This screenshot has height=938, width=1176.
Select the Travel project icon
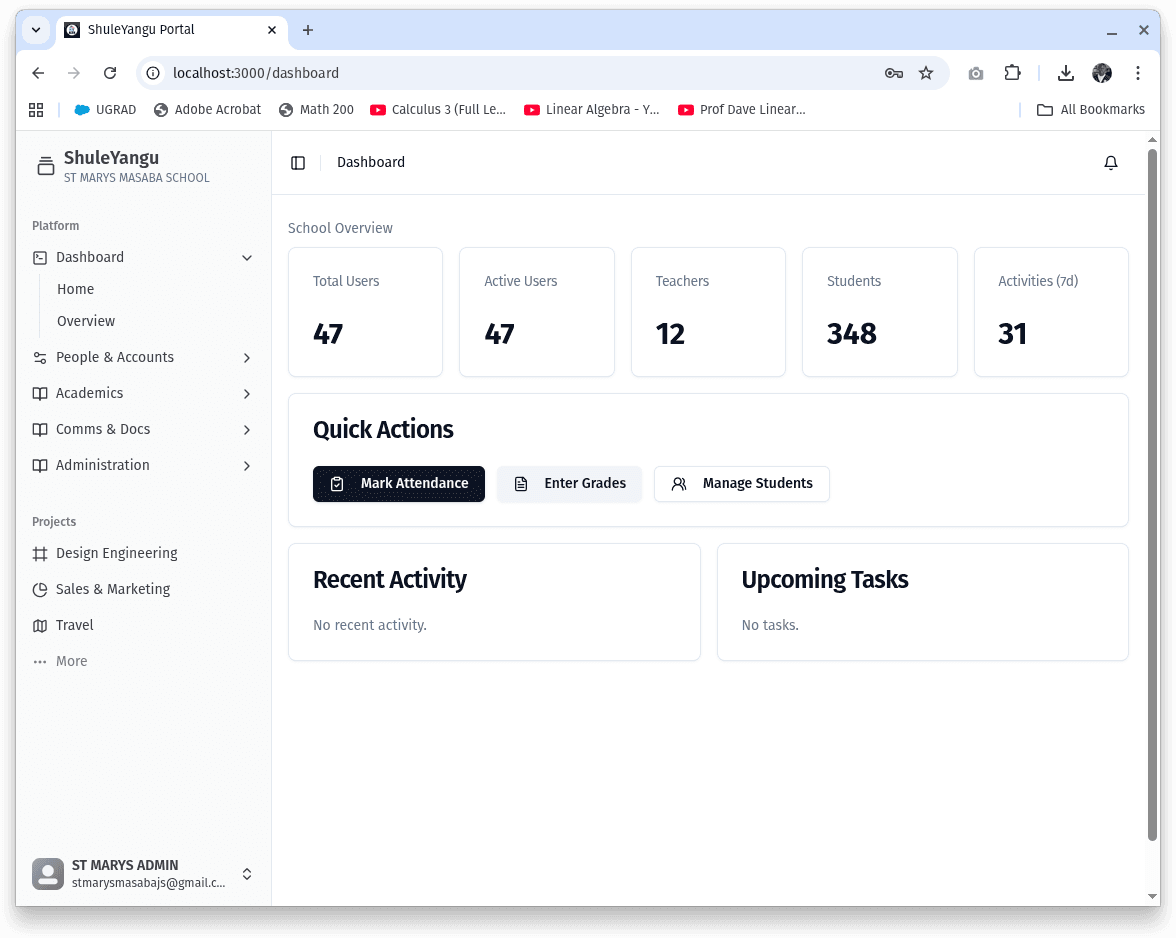pos(39,625)
